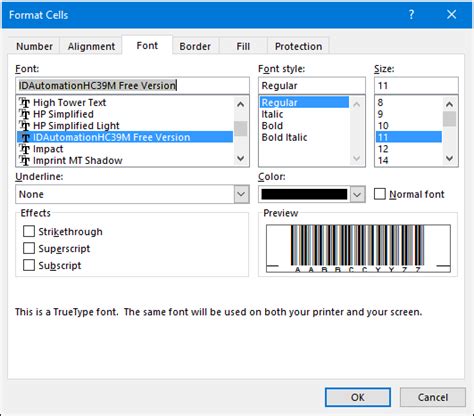This screenshot has width=474, height=416.
Task: Click TrueType icon beside Impact font
Action: tap(25, 149)
